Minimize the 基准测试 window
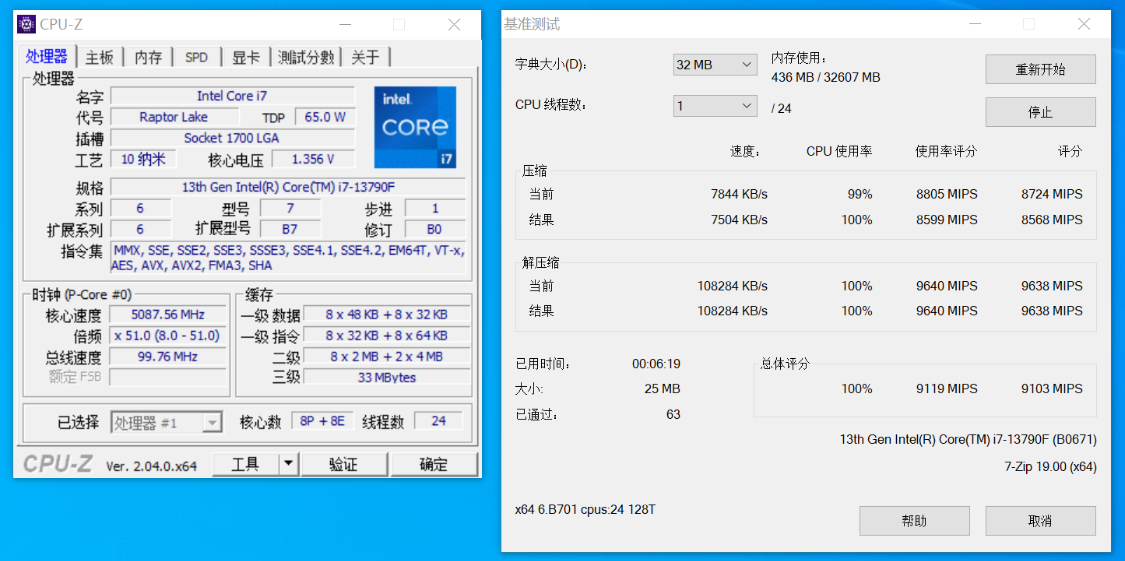The height and width of the screenshot is (561, 1125). [974, 24]
